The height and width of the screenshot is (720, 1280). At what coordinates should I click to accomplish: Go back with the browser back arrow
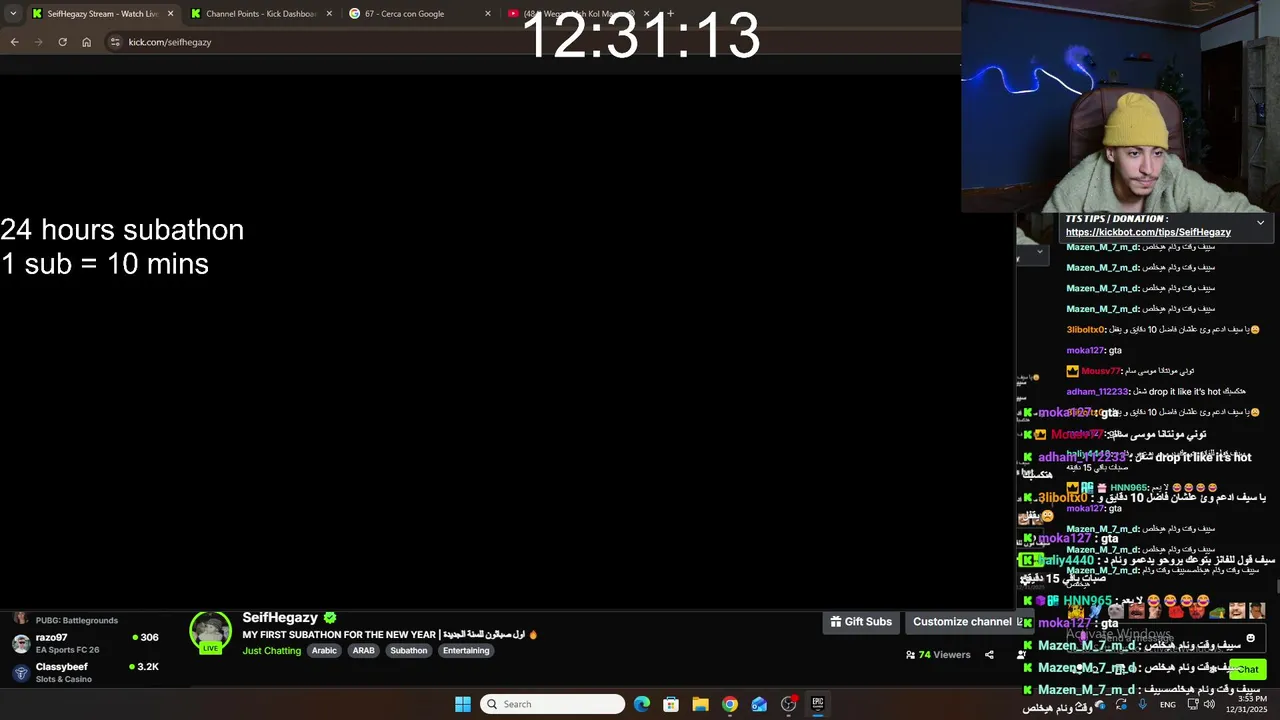point(14,42)
